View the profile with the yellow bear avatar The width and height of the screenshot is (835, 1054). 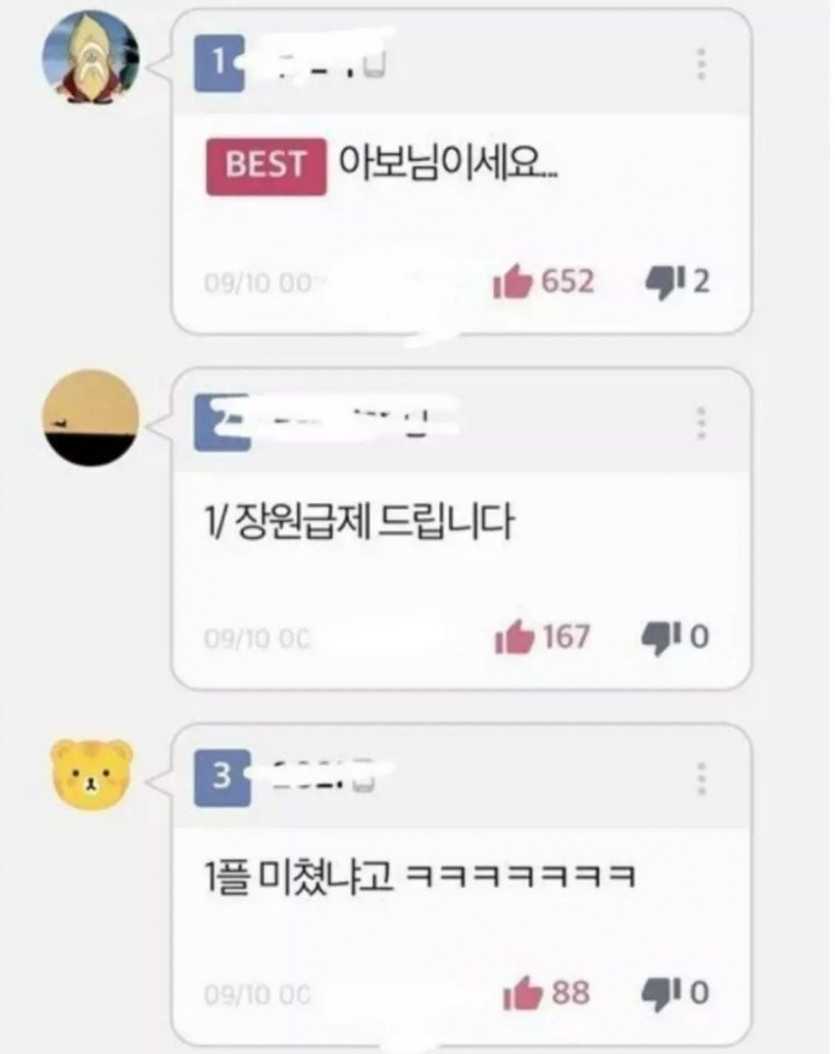[x=93, y=773]
